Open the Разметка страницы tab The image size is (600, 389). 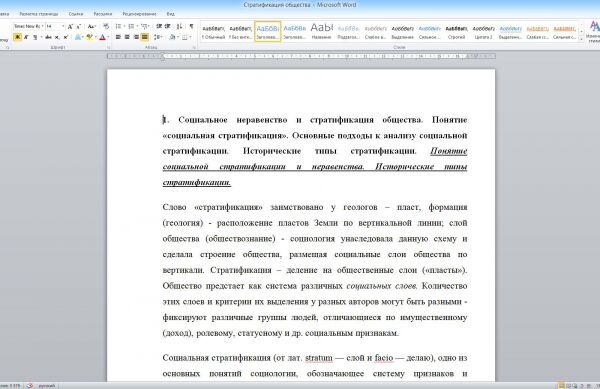(39, 14)
